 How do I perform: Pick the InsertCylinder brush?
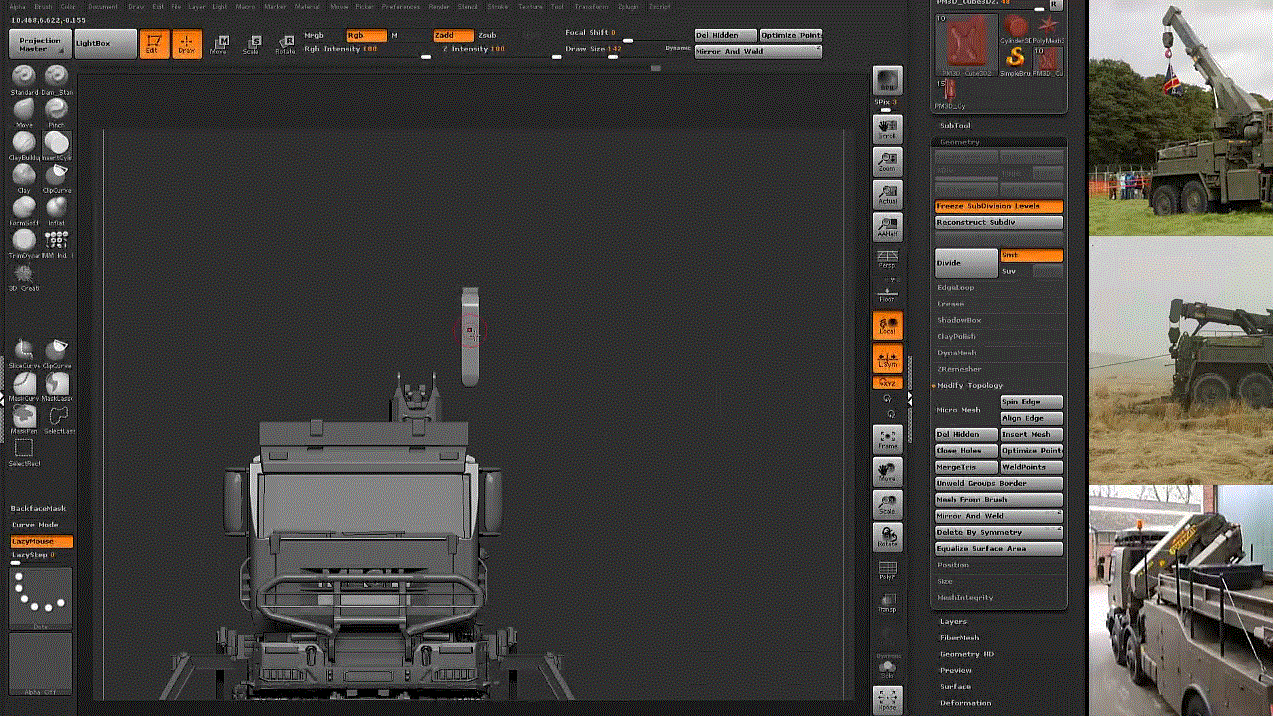pyautogui.click(x=57, y=145)
